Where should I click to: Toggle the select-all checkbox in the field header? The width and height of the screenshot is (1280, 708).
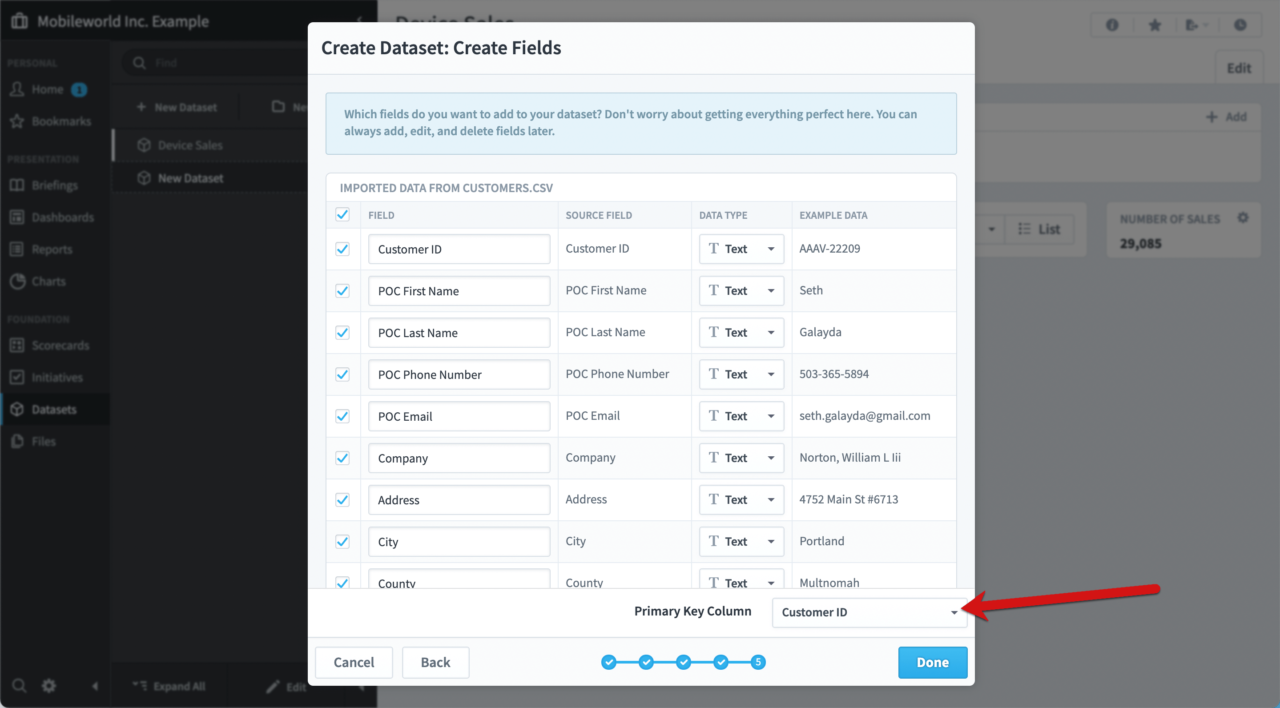click(x=343, y=214)
